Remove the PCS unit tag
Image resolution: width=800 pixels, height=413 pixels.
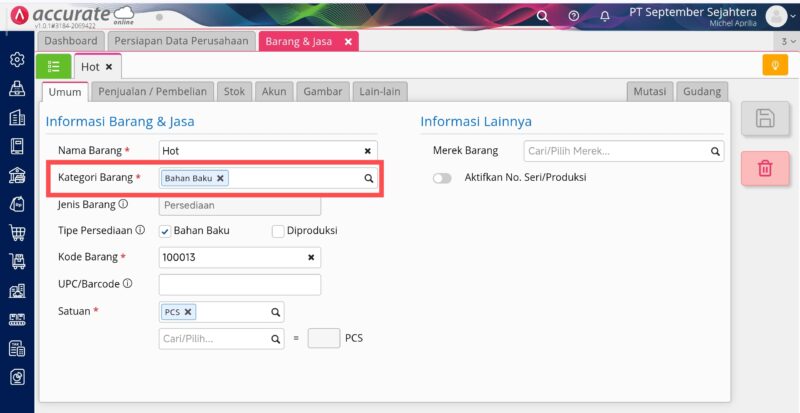(188, 312)
